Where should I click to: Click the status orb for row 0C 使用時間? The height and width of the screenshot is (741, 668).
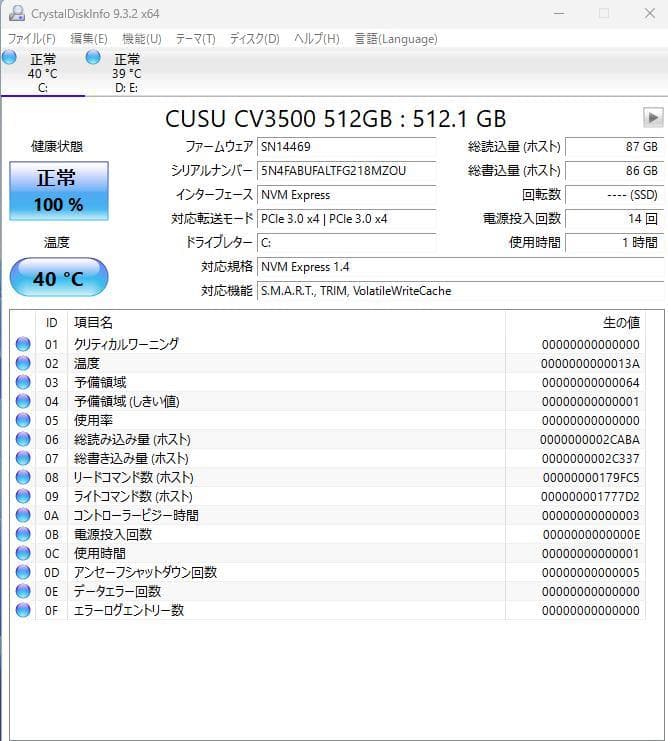(x=23, y=553)
